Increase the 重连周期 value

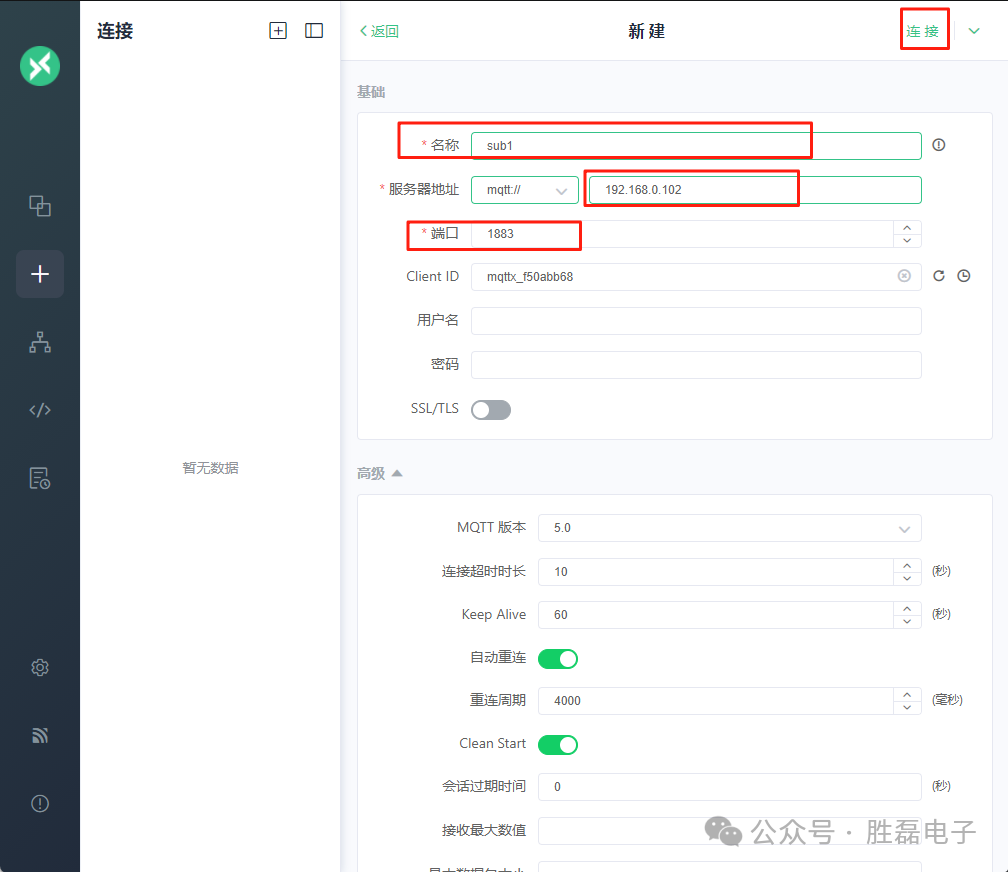[907, 695]
